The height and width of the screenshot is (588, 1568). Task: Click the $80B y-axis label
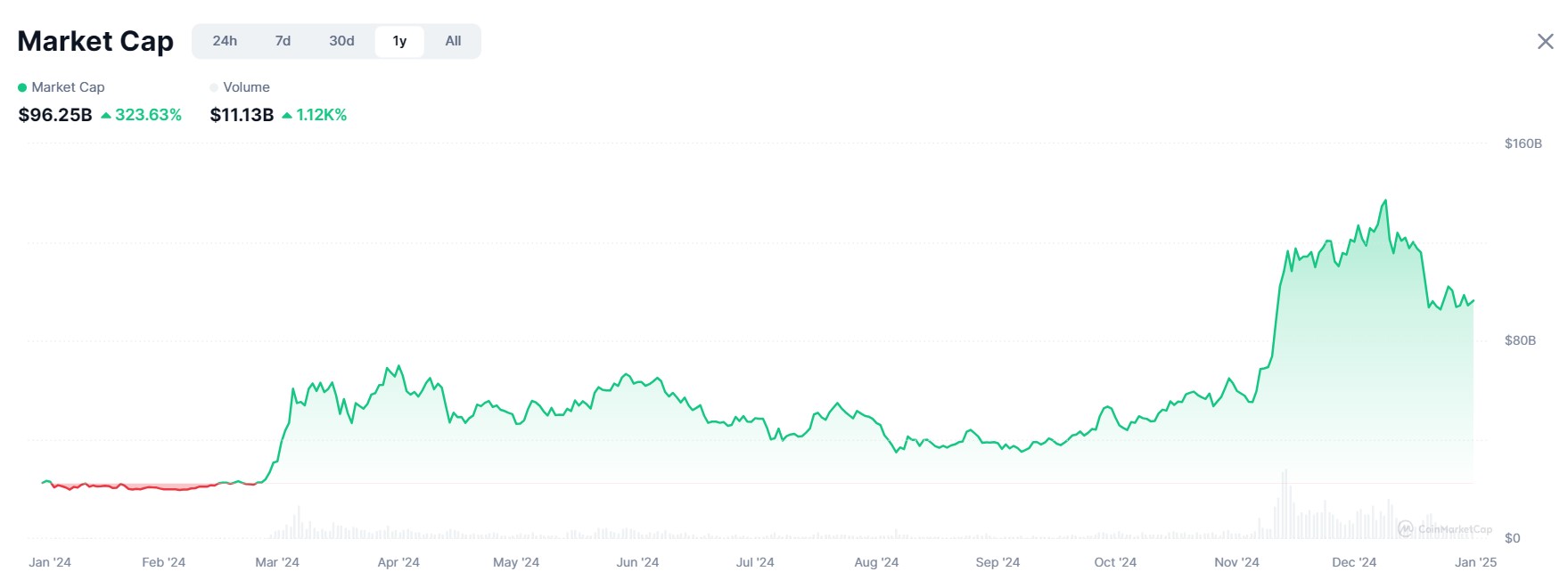click(1520, 340)
